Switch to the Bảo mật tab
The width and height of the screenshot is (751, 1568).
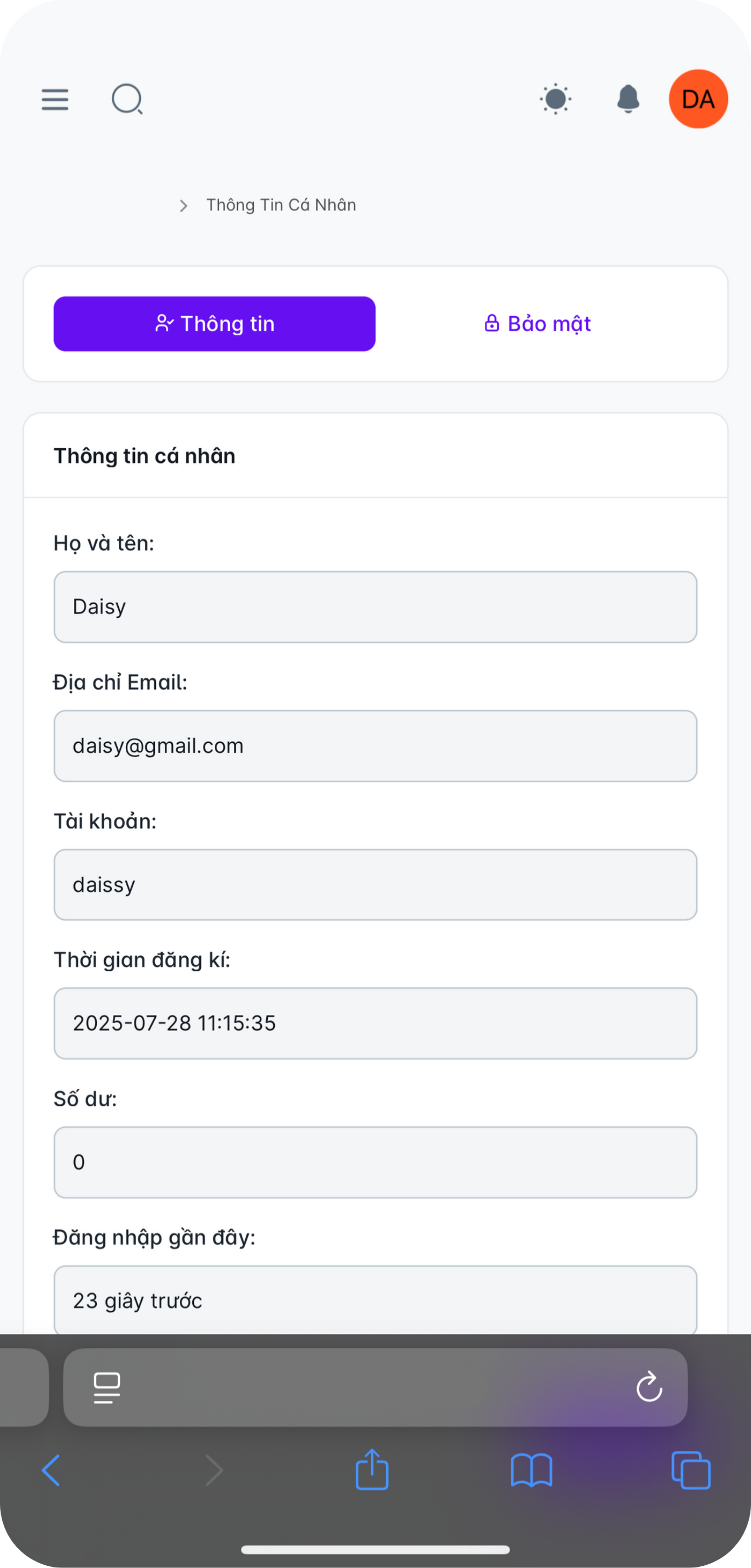pos(537,324)
